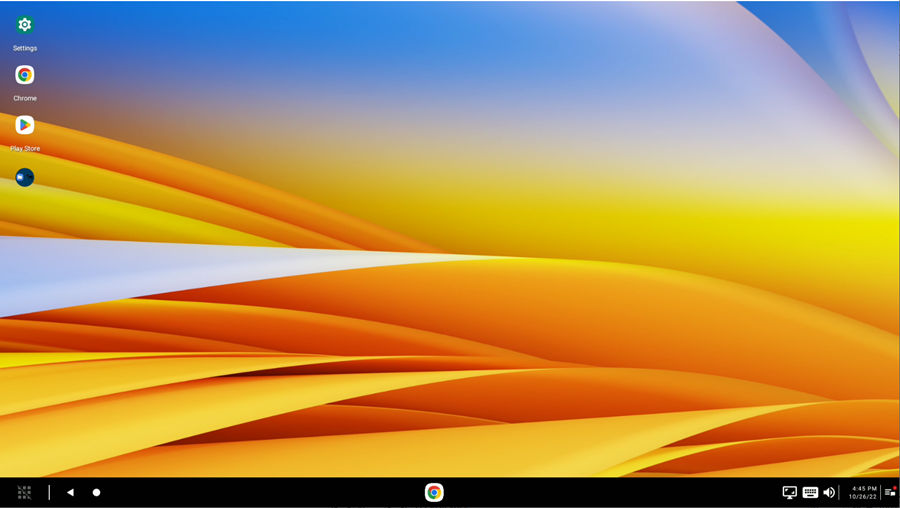Open volume control speaker icon
The image size is (900, 508).
tap(829, 493)
